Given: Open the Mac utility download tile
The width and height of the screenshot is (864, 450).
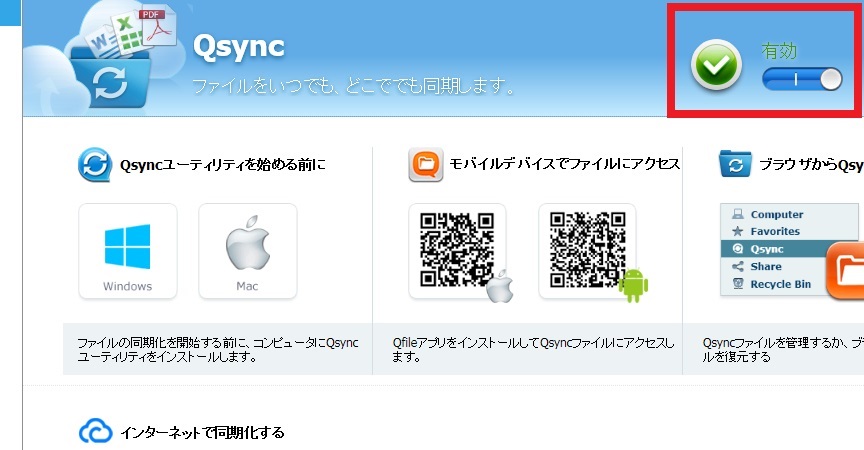Looking at the screenshot, I should click(x=248, y=251).
